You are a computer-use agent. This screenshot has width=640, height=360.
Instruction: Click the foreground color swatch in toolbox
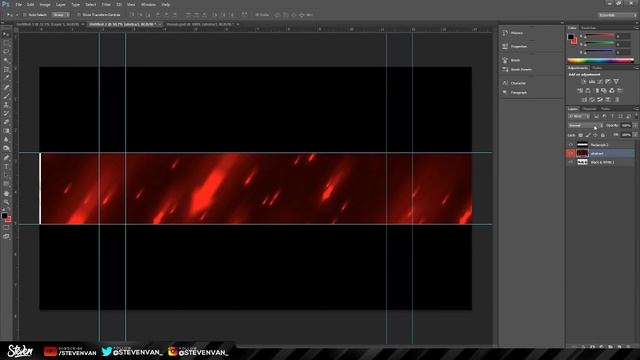[x=4, y=216]
